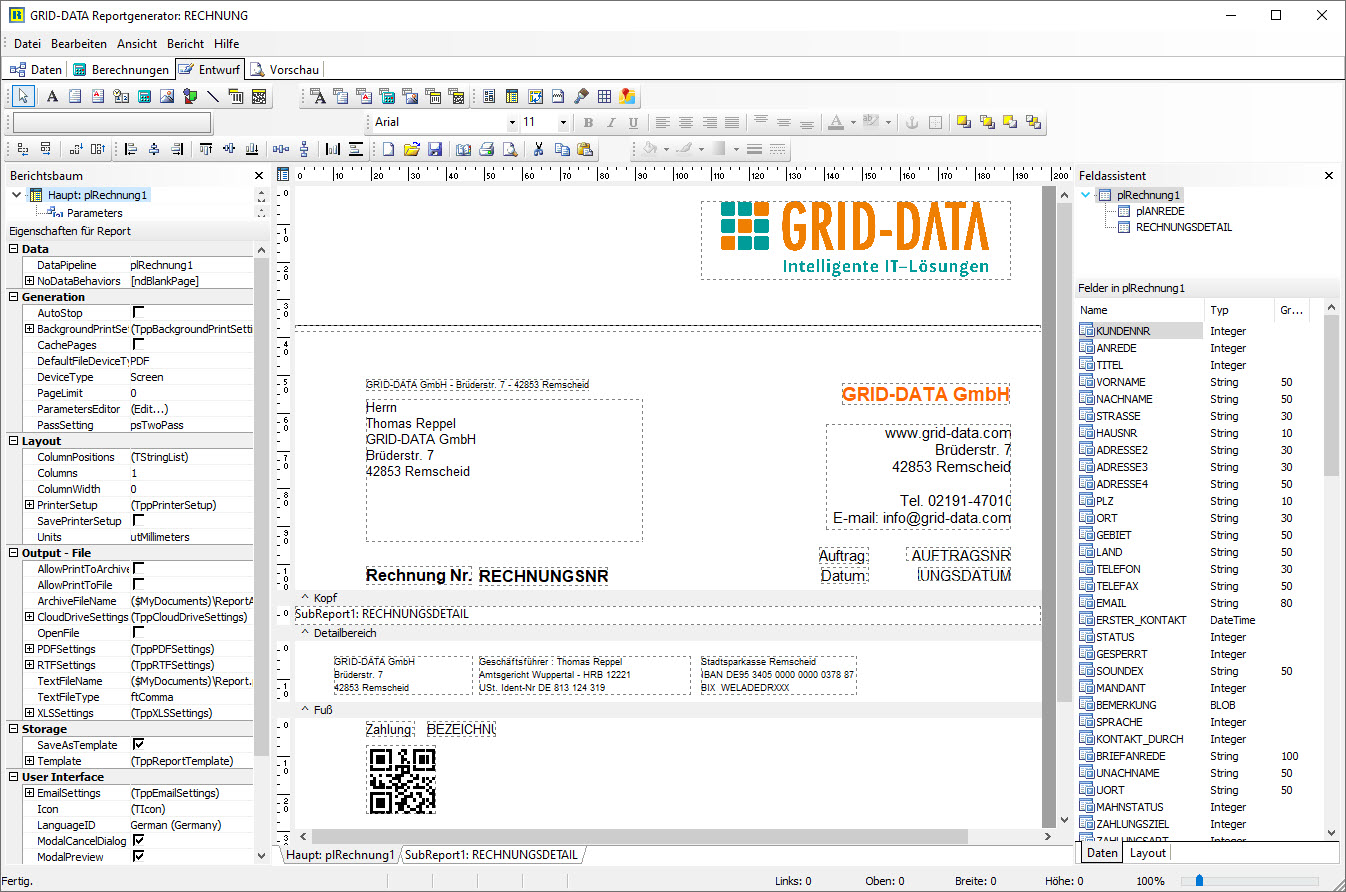Choose the Label component tool
The image size is (1346, 892).
coord(52,96)
